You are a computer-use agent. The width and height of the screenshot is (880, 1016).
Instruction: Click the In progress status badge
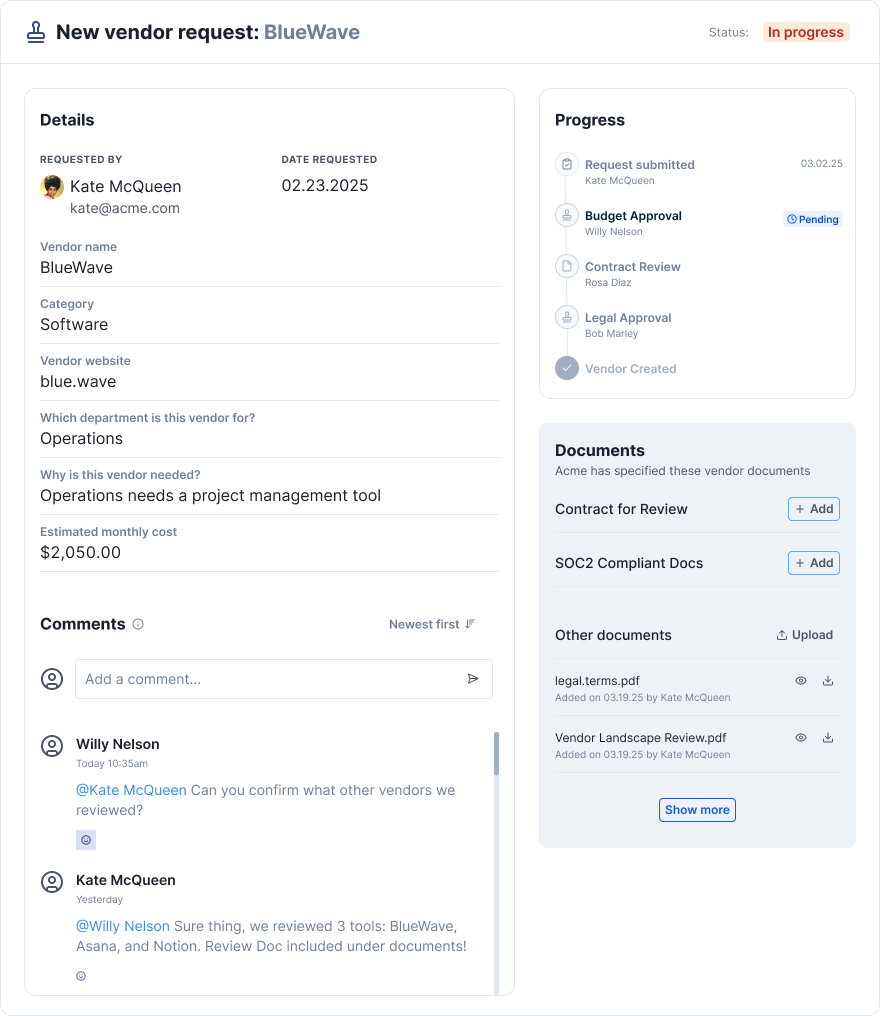coord(805,32)
